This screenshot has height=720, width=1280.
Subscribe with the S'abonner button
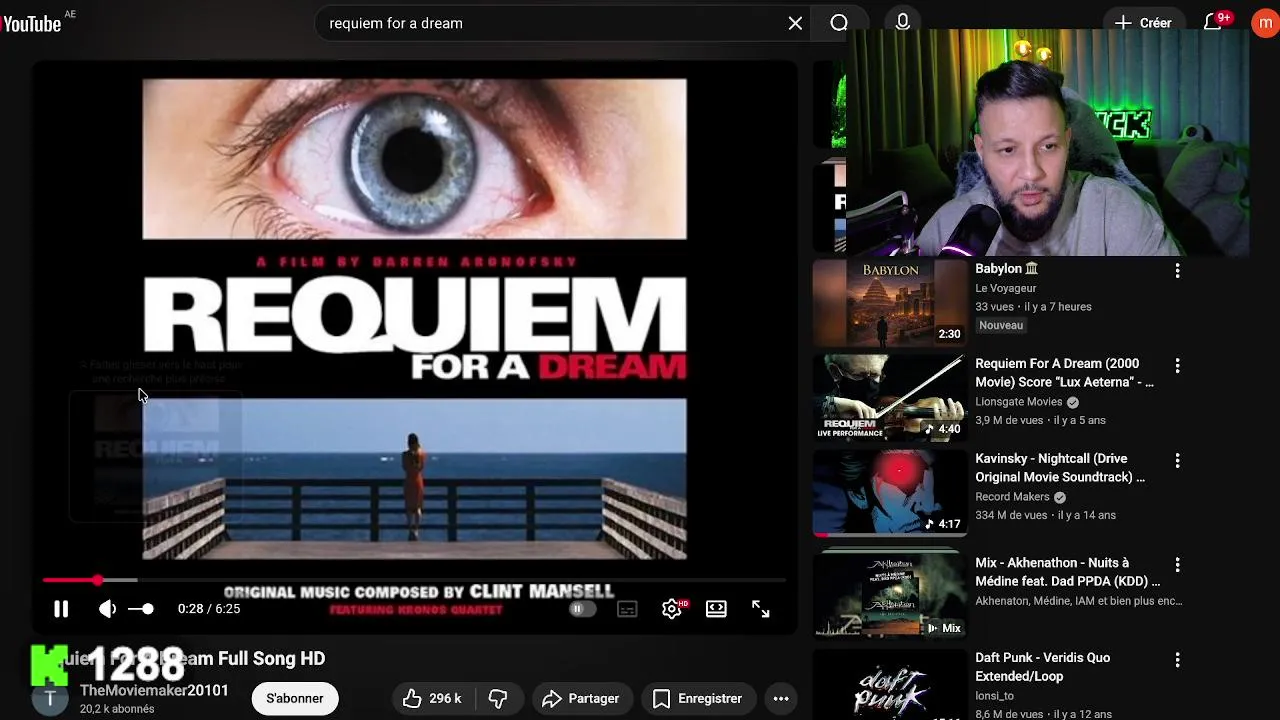click(x=295, y=698)
